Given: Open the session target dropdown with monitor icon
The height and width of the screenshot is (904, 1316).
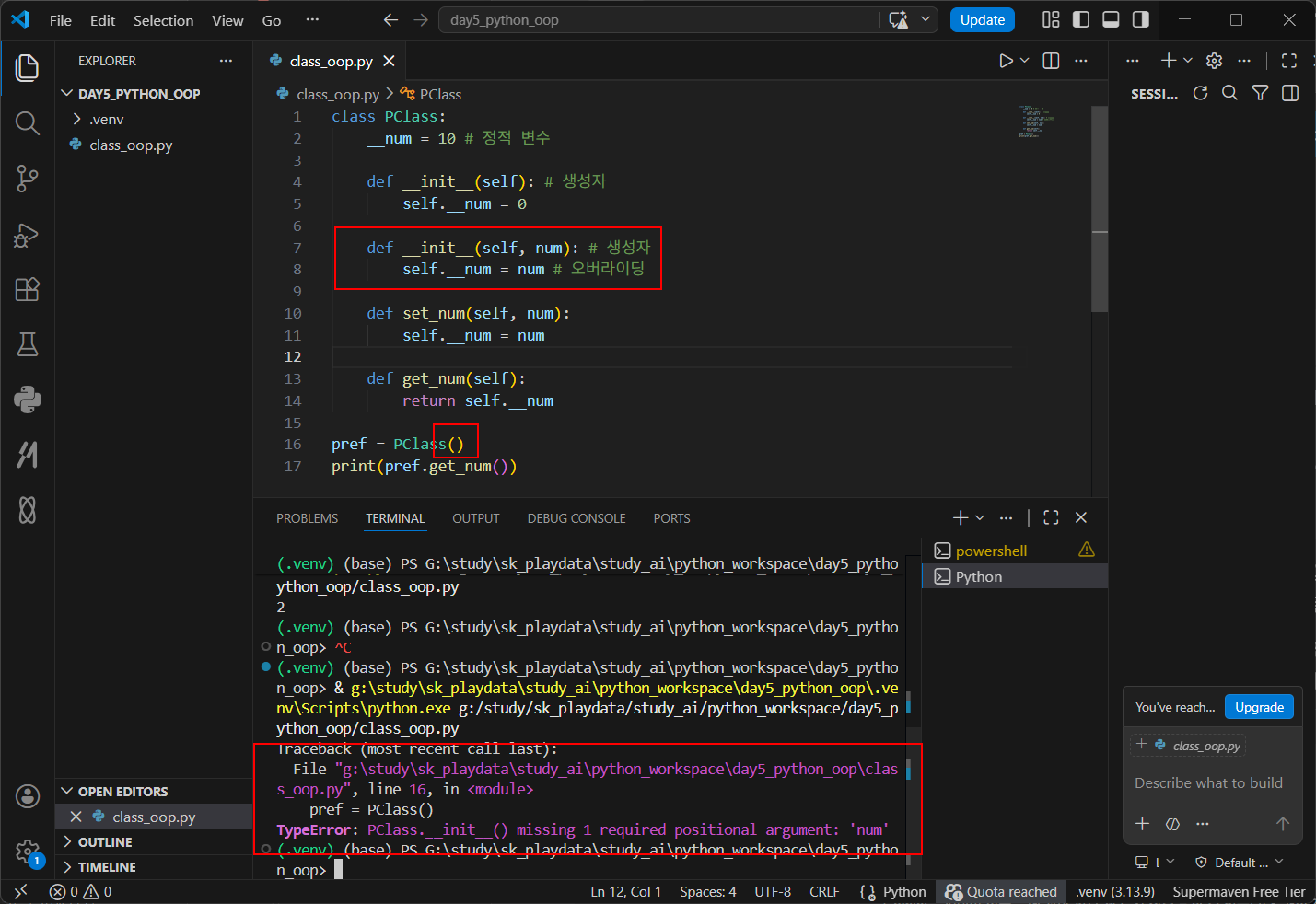Looking at the screenshot, I should point(1155,863).
